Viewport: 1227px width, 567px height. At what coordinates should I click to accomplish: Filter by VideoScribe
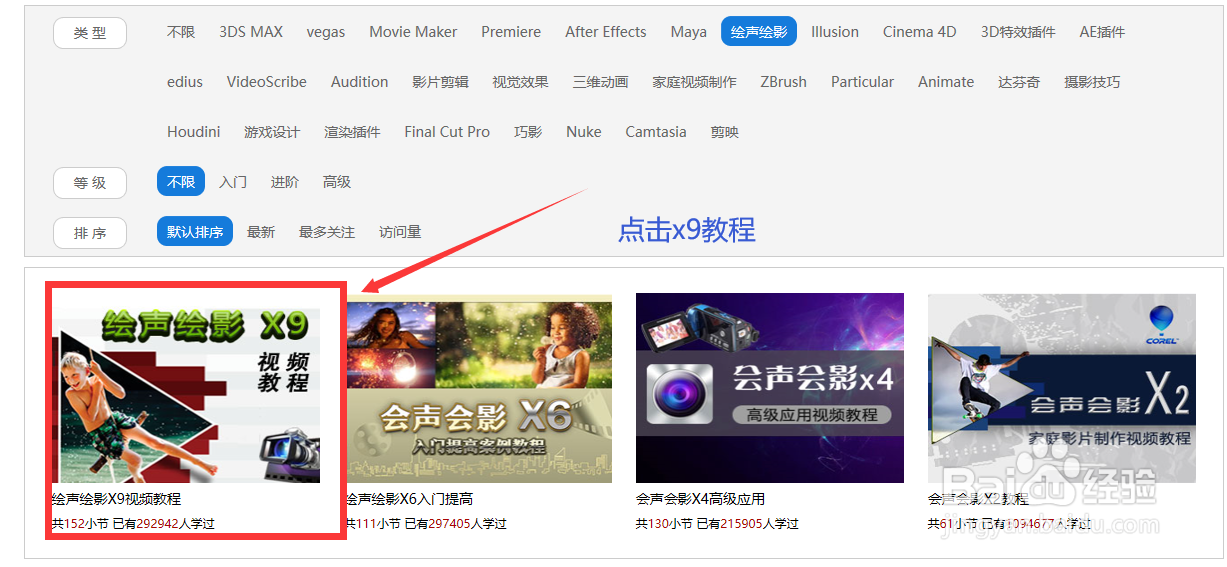click(x=267, y=82)
